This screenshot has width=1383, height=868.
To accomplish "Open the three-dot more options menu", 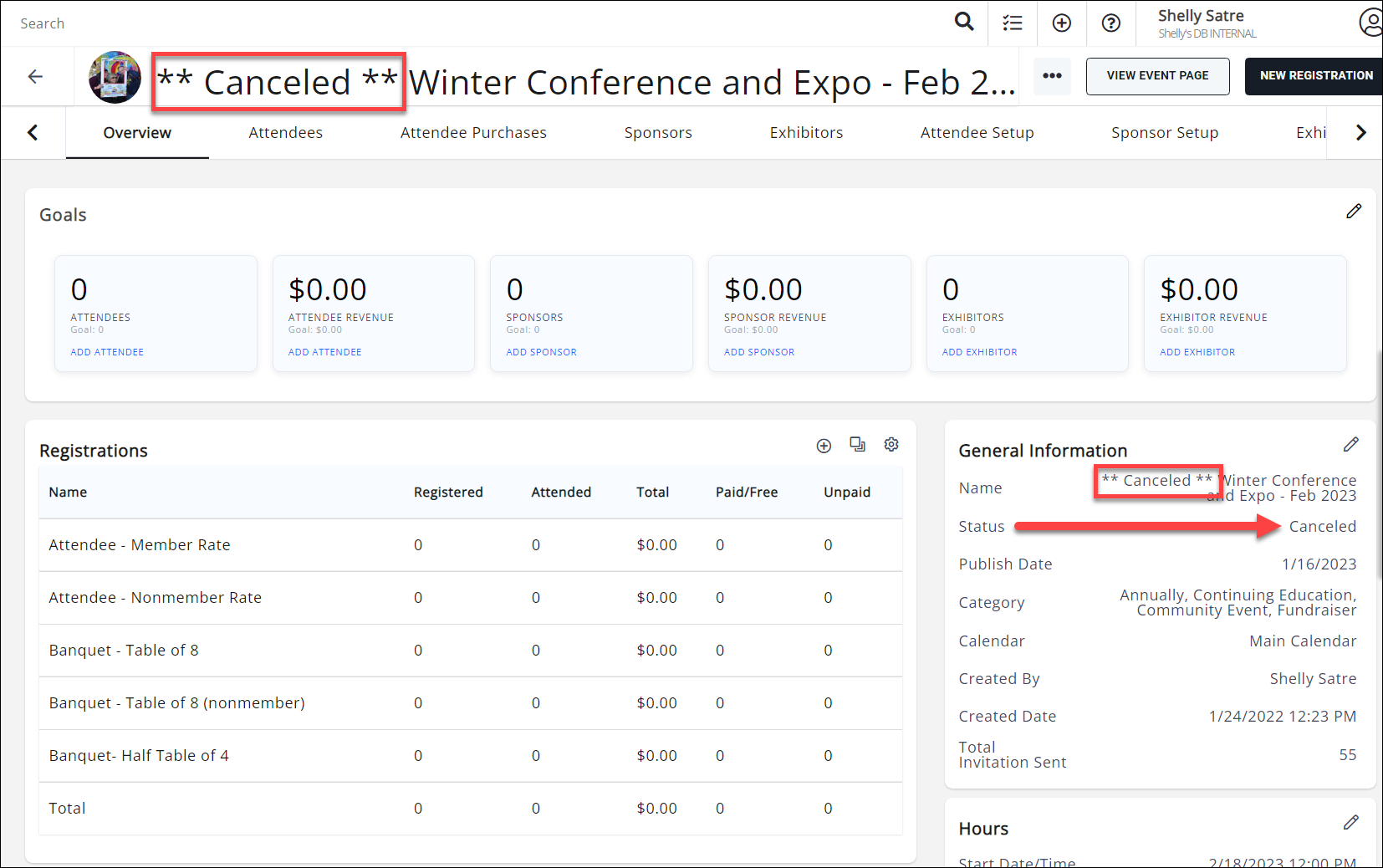I will click(x=1052, y=76).
